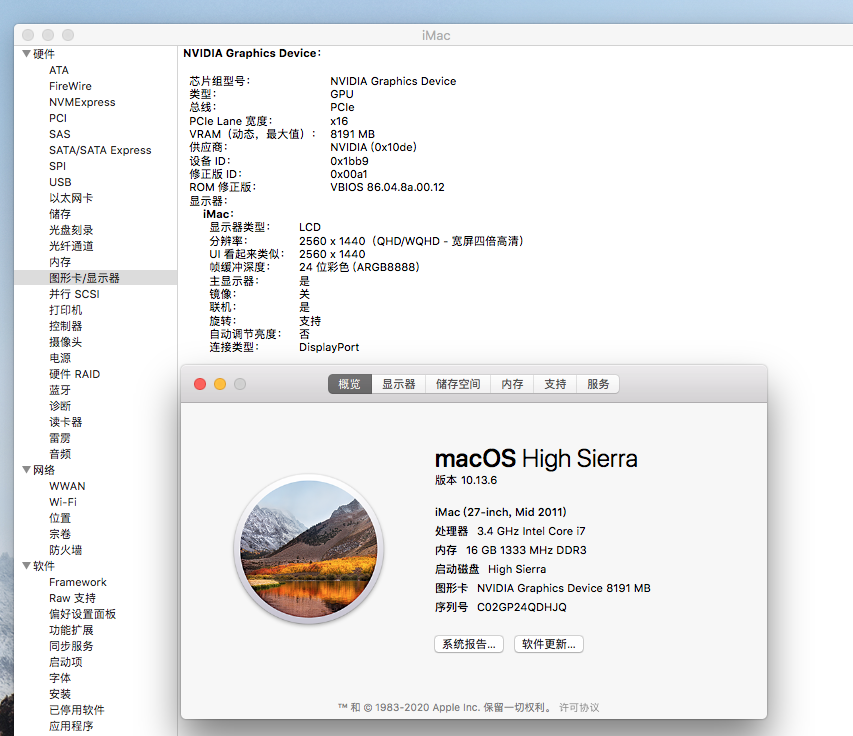Select WWAN in the sidebar

(x=67, y=486)
